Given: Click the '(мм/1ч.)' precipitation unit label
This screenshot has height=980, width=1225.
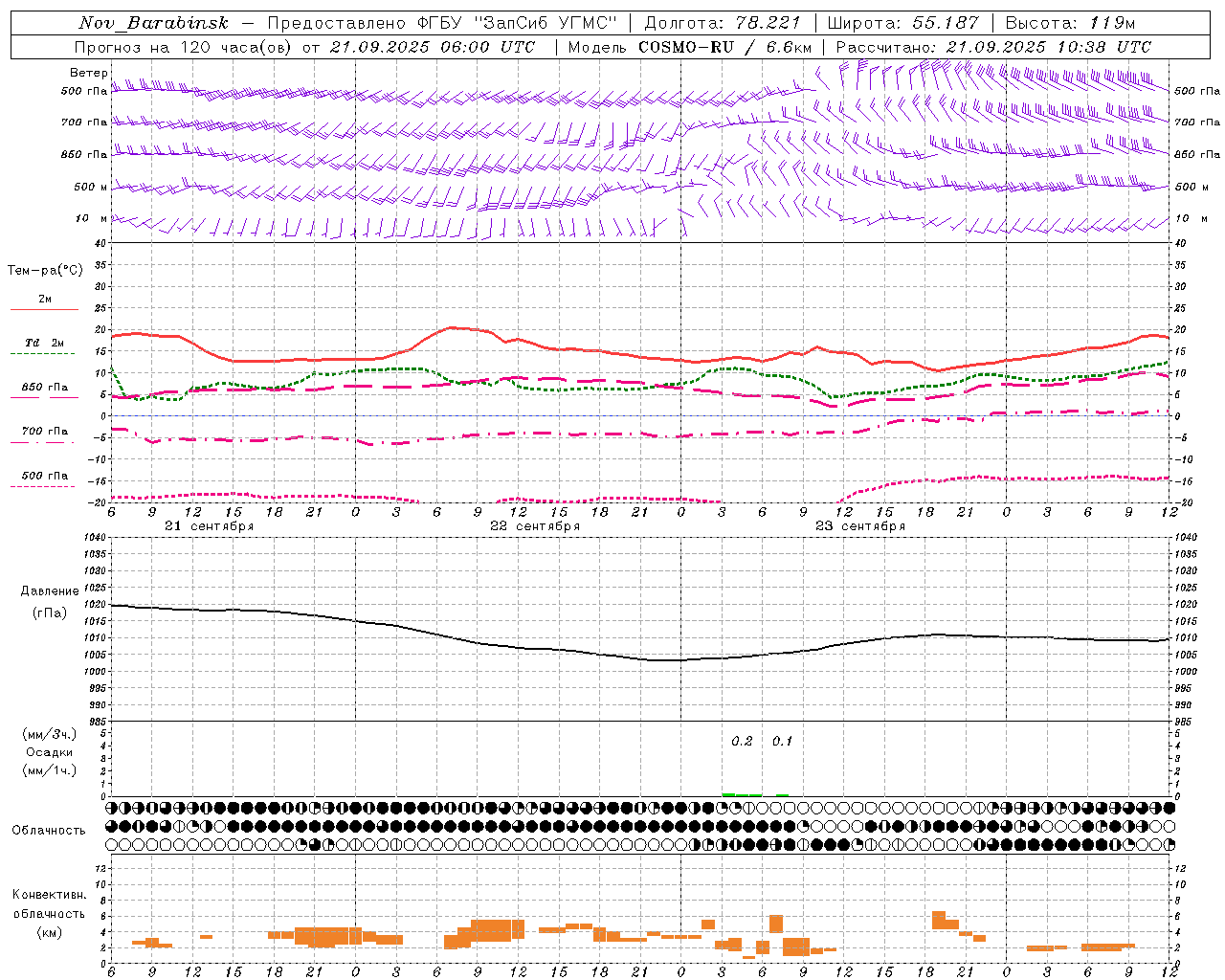Looking at the screenshot, I should (x=49, y=770).
